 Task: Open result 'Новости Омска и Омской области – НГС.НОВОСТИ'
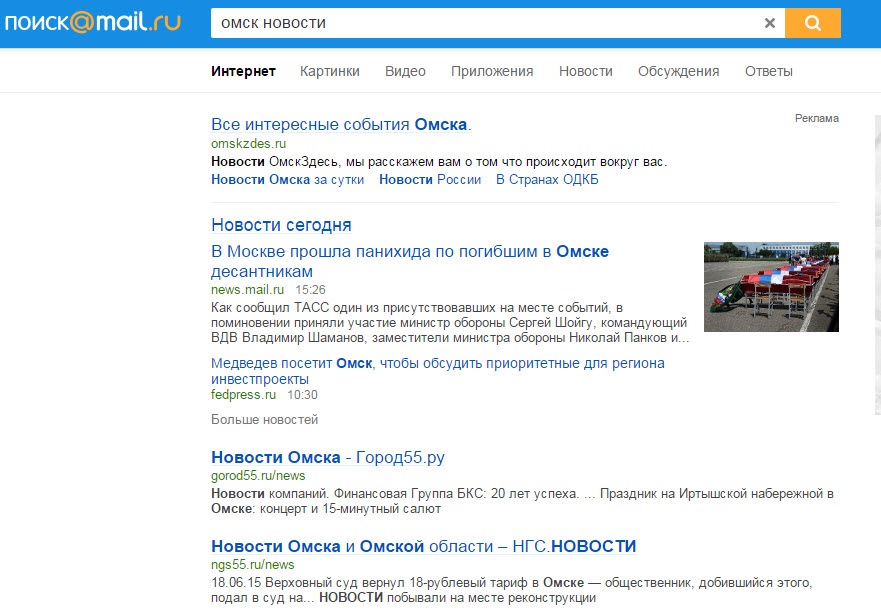click(x=424, y=546)
